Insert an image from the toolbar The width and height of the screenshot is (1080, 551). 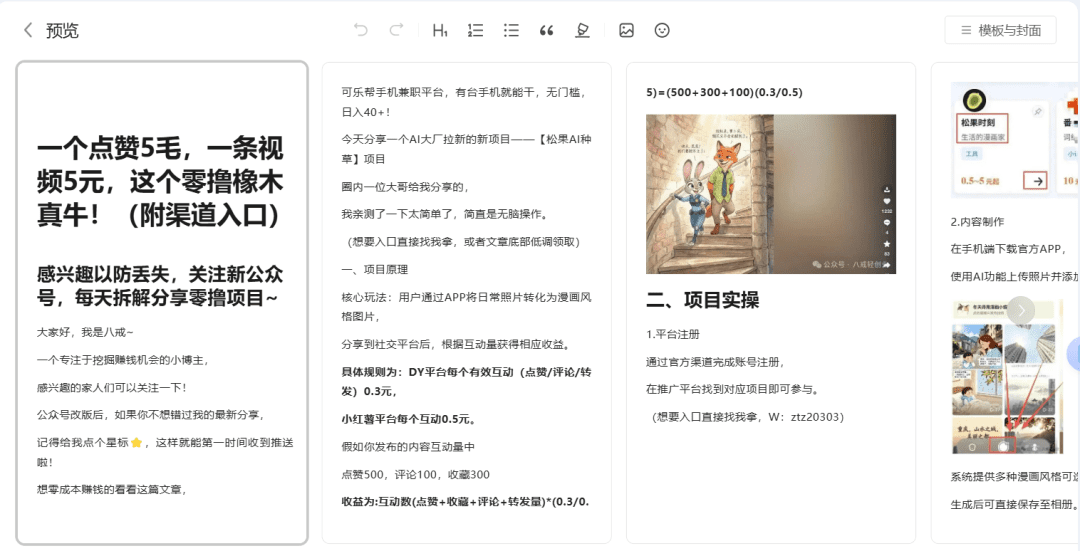(626, 30)
